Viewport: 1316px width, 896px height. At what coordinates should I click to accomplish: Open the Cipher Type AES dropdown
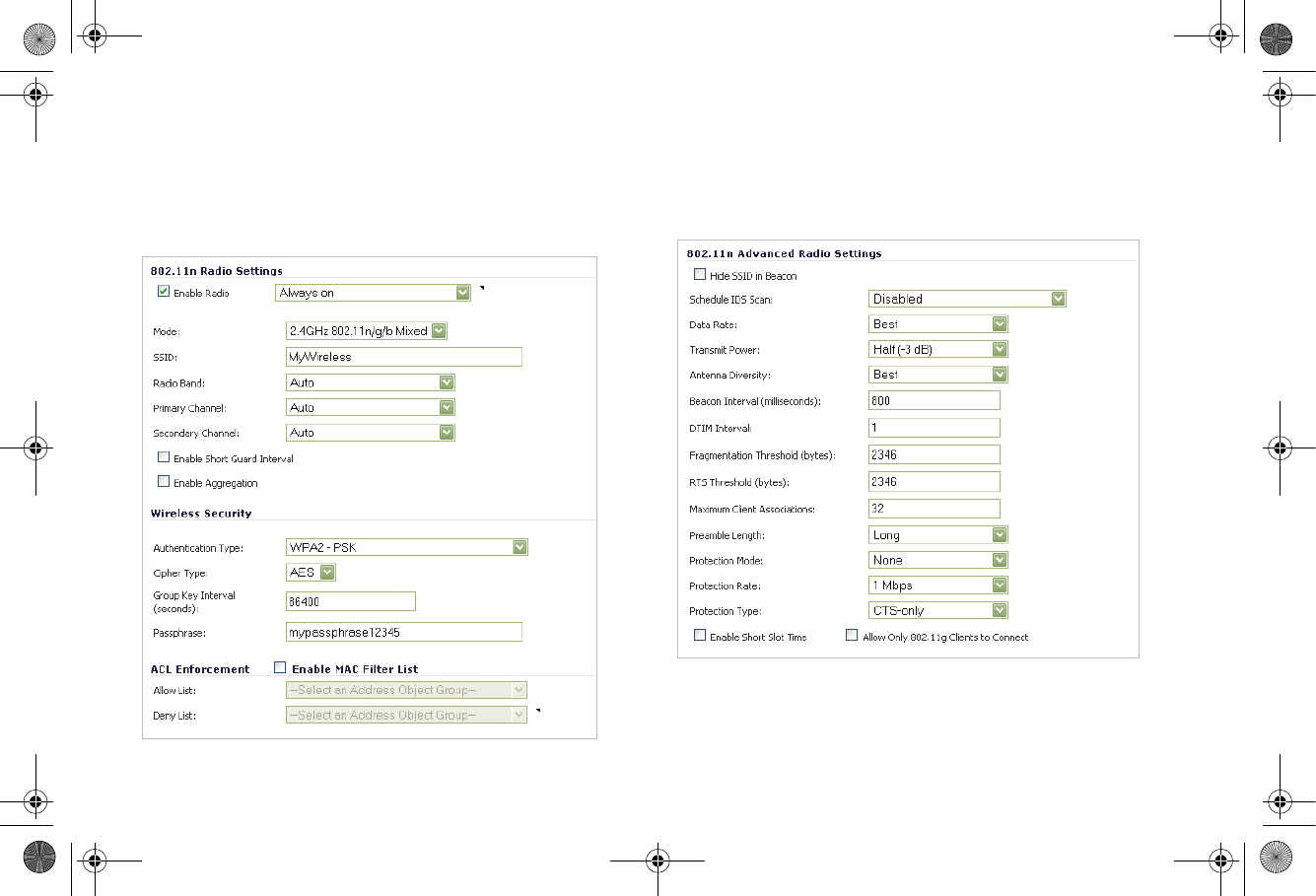coord(312,572)
